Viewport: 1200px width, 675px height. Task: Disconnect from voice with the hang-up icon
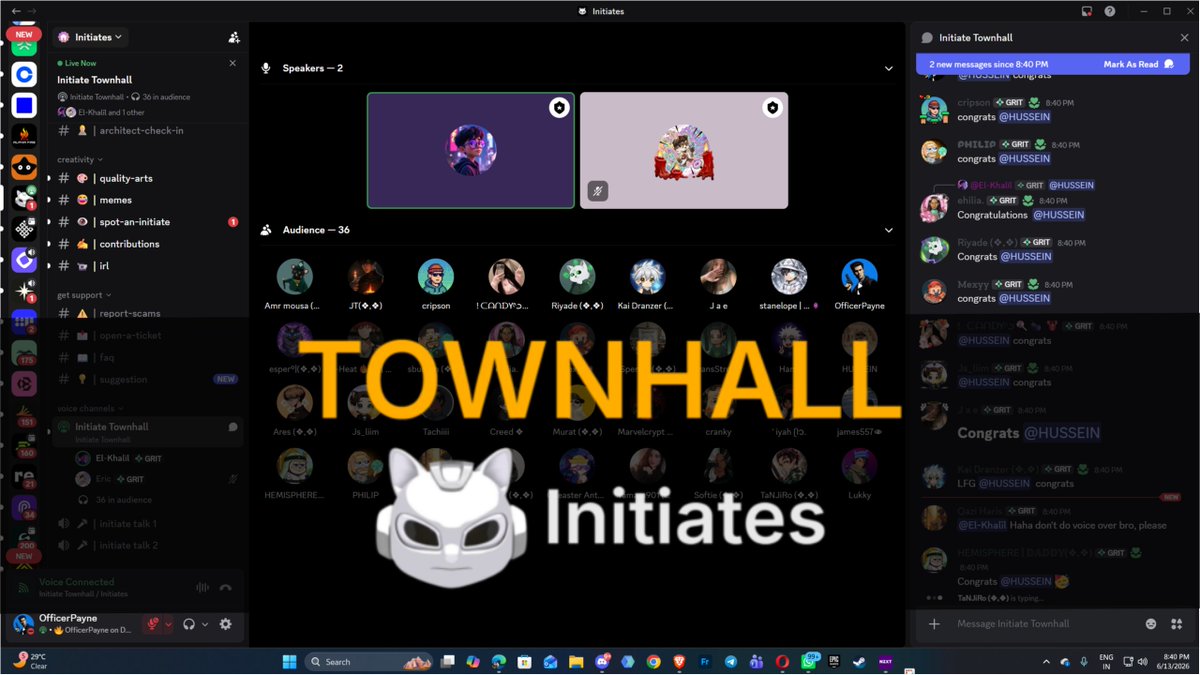click(x=226, y=588)
